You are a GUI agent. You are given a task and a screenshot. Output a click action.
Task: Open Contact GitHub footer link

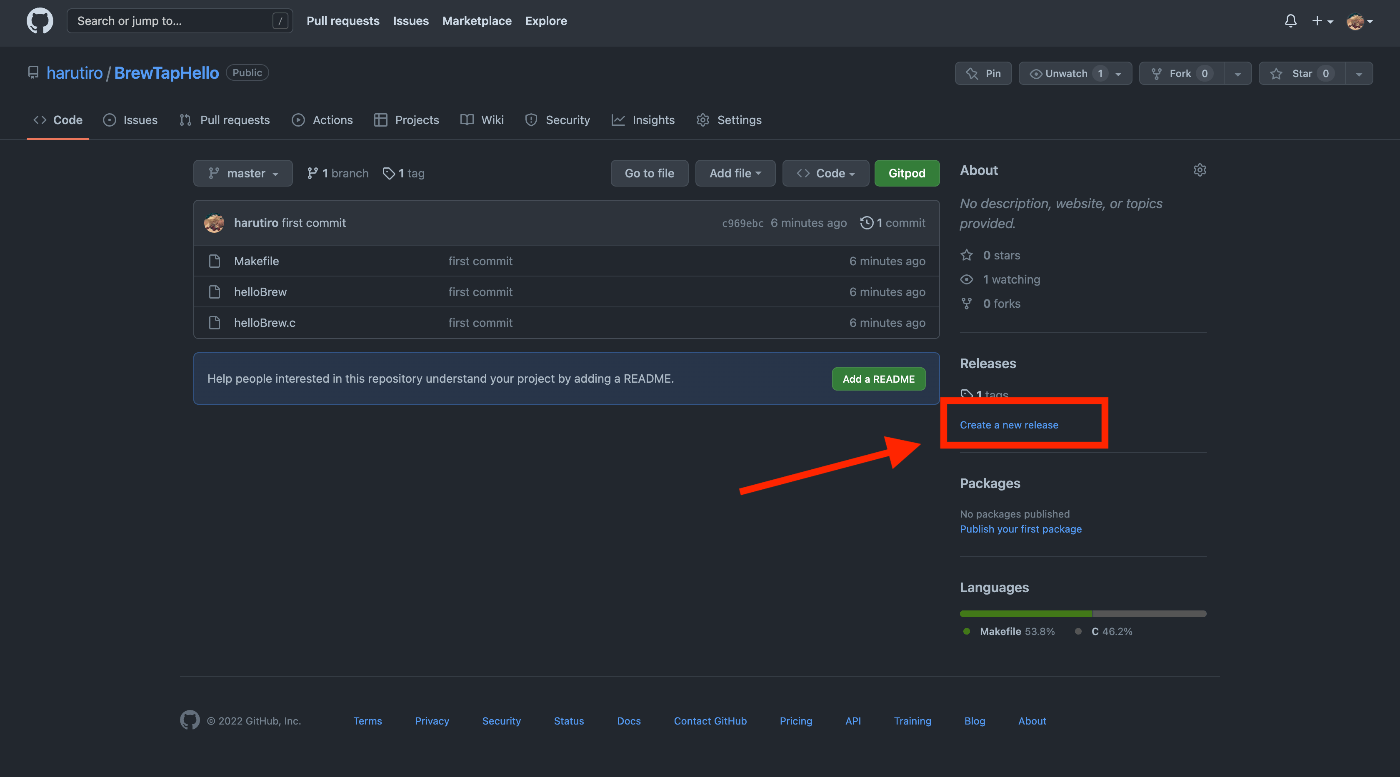point(710,721)
